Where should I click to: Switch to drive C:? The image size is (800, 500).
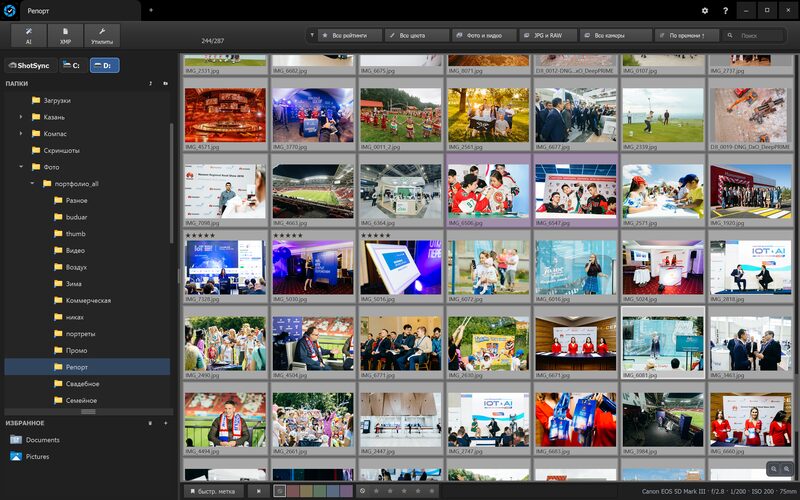tap(72, 65)
